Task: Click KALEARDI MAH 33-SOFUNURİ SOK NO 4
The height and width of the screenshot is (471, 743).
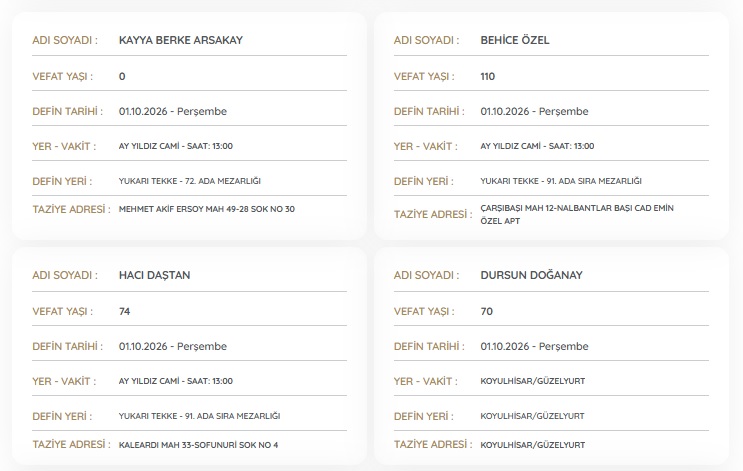Action: 198,445
